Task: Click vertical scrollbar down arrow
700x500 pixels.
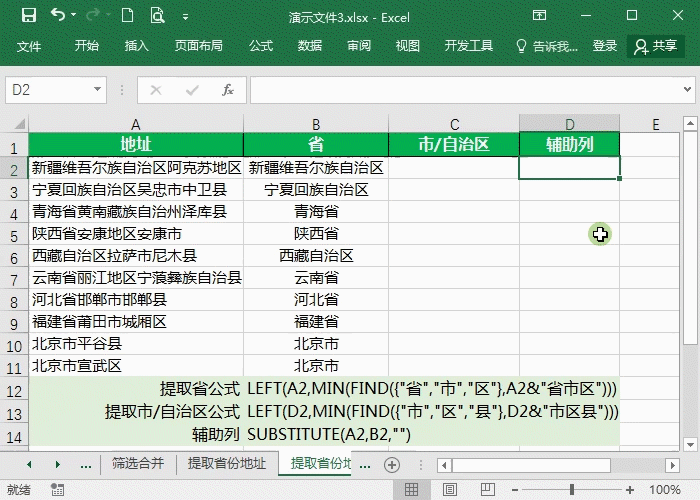Action: [x=690, y=445]
